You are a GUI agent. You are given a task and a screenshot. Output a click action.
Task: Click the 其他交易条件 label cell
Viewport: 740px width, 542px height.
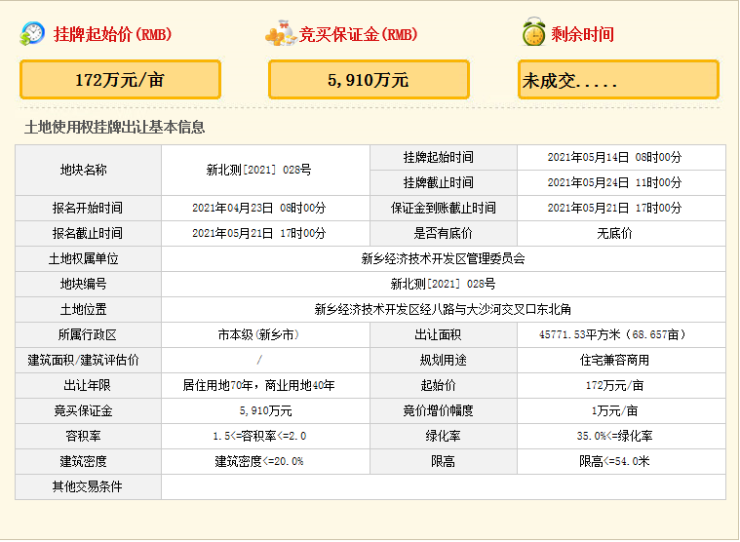pos(88,487)
